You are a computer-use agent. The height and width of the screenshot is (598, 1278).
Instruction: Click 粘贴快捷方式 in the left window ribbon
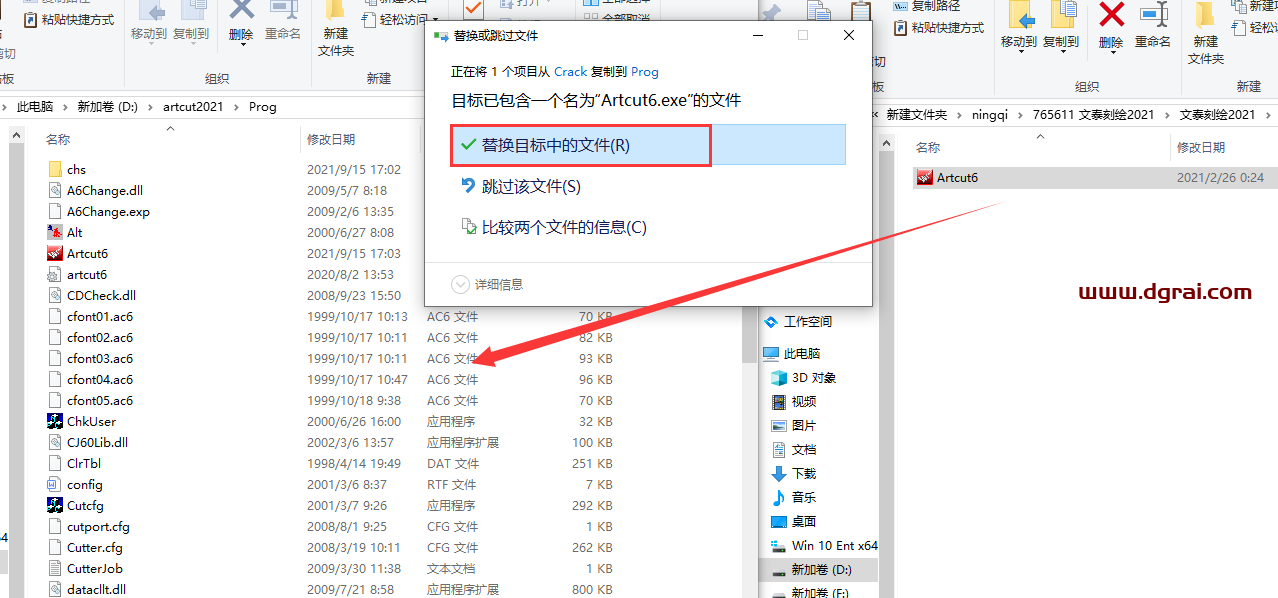(68, 20)
